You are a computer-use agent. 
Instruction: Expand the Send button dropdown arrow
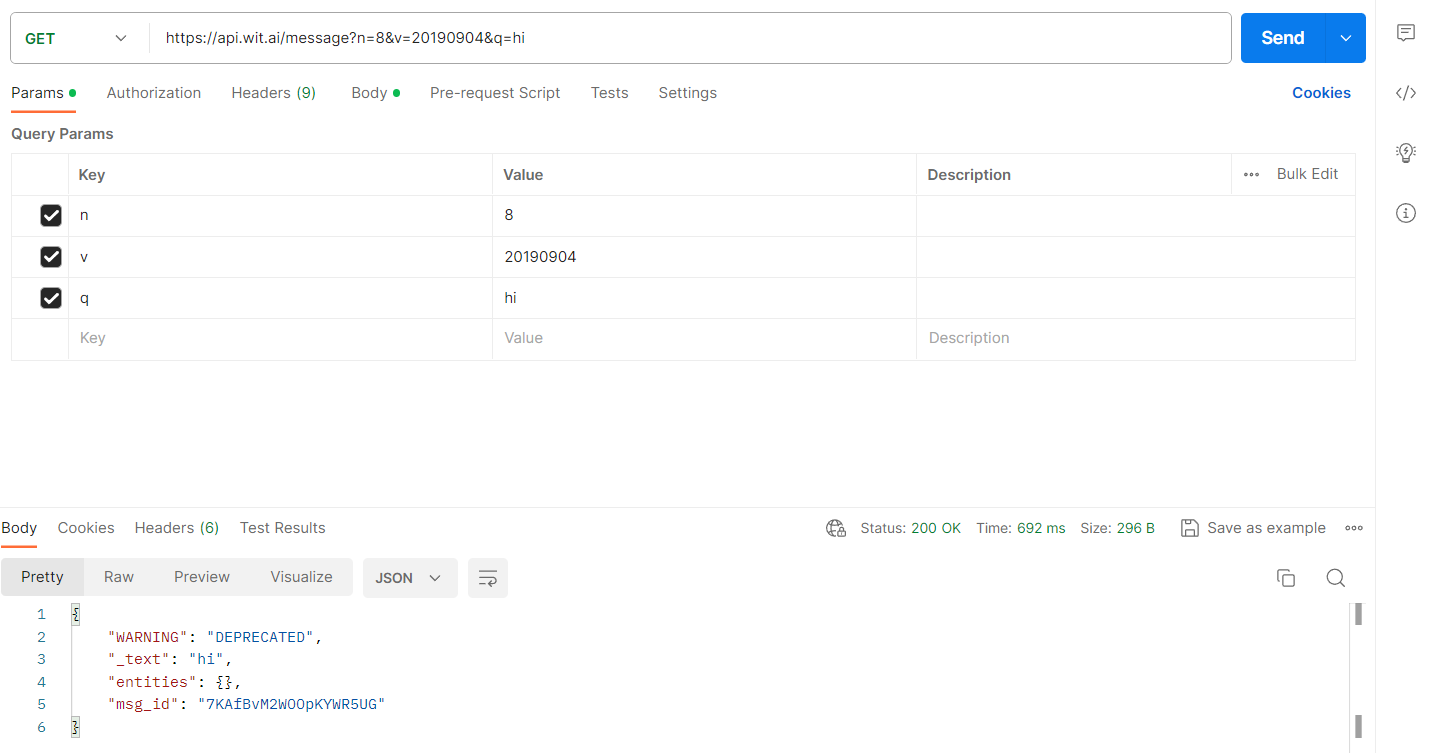tap(1345, 37)
